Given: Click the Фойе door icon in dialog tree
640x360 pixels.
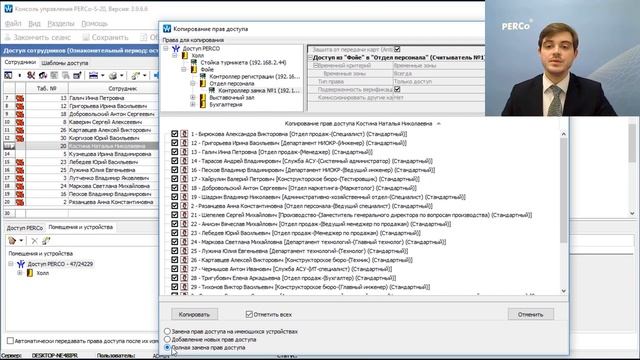Looking at the screenshot, I should click(194, 69).
